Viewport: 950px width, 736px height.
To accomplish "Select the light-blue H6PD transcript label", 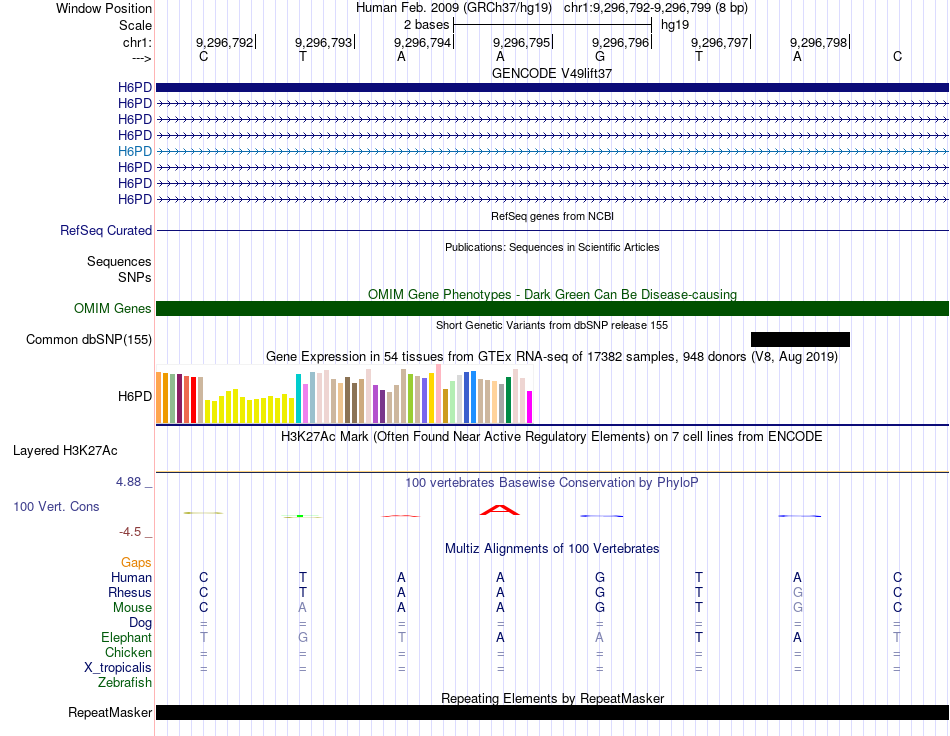I will [135, 151].
